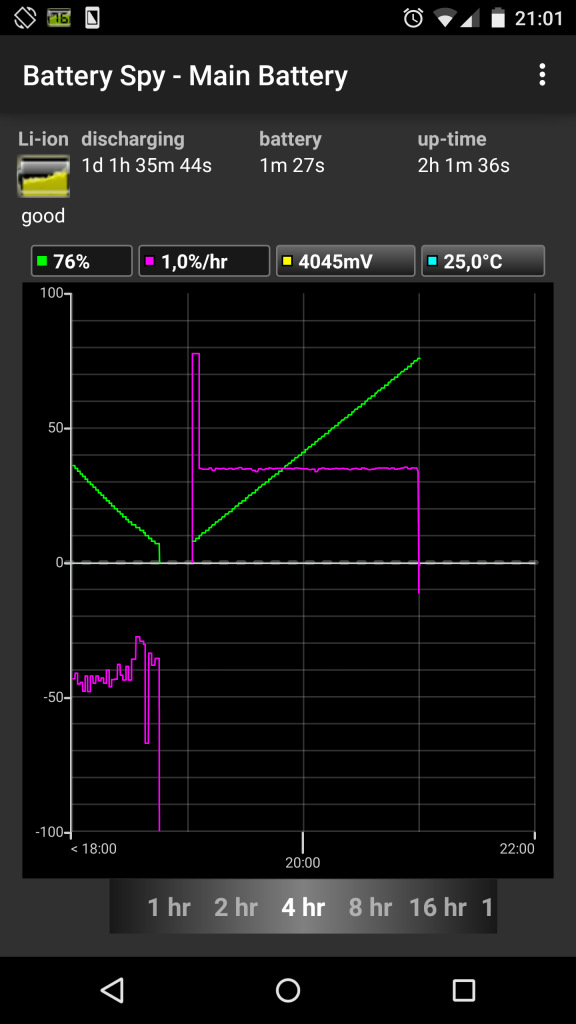
Task: Open the three-dot overflow menu
Action: click(x=542, y=75)
